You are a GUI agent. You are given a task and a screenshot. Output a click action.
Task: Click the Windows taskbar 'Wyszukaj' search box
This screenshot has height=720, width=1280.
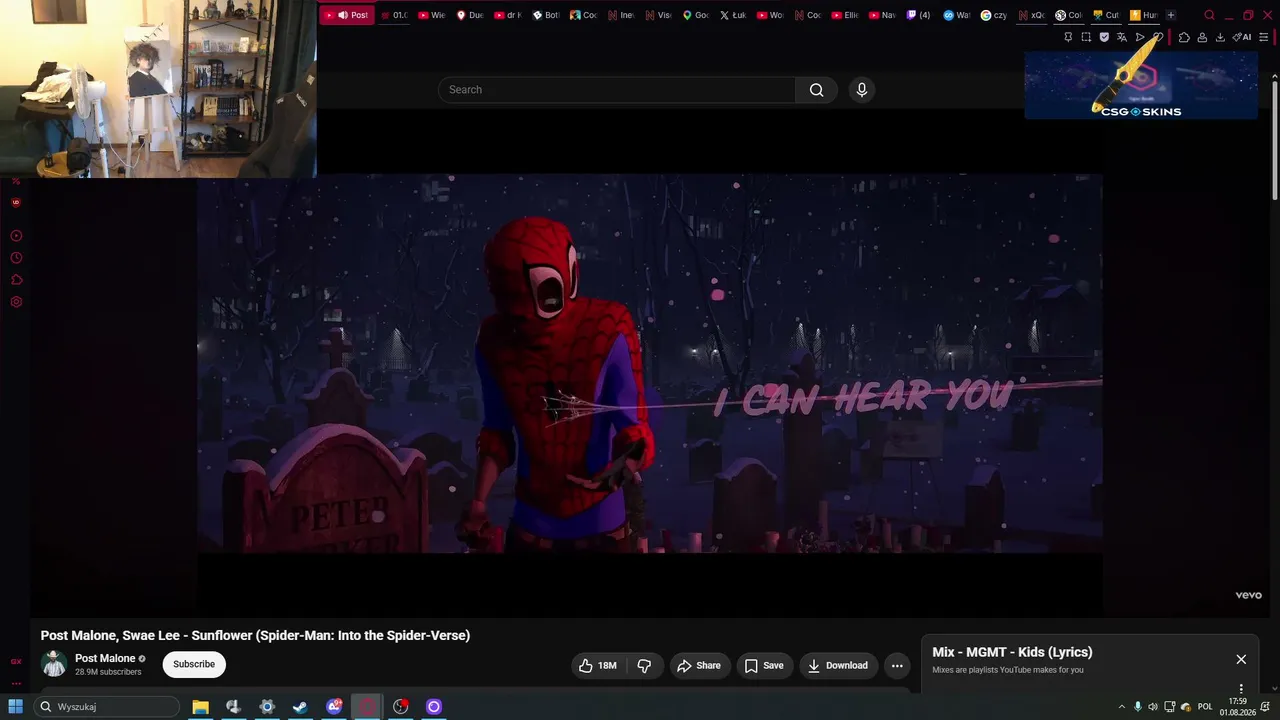pos(108,707)
